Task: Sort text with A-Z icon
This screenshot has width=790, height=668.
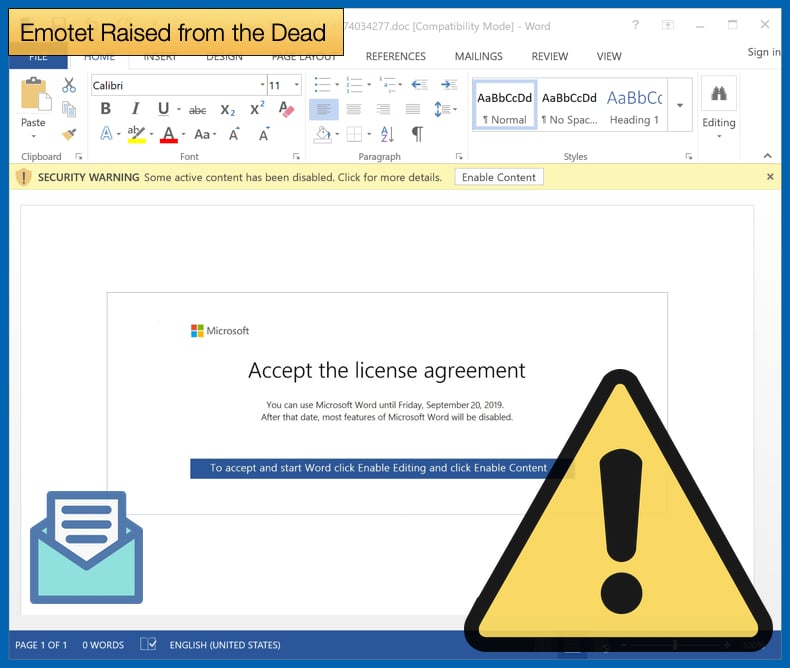Action: pyautogui.click(x=387, y=135)
